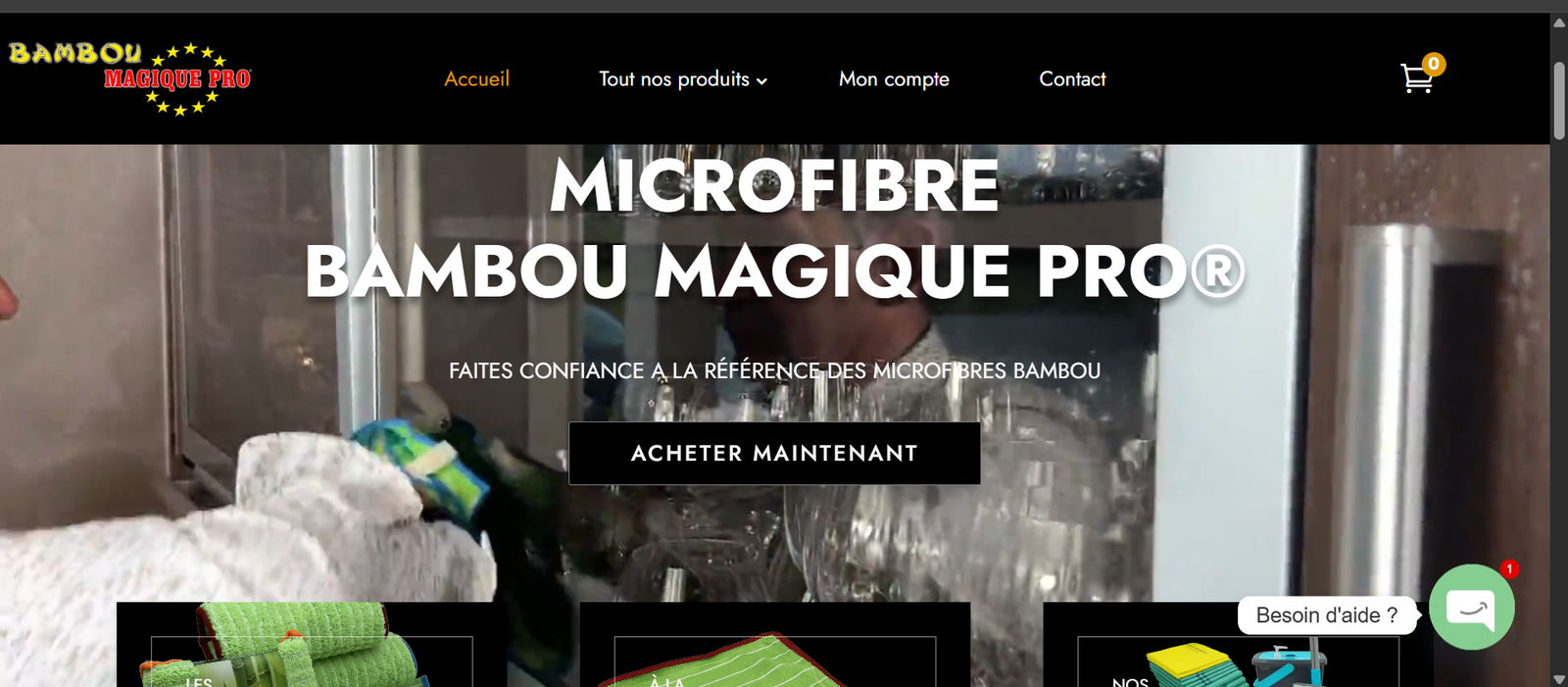Open the green mop pads product card
1568x687 pixels.
[312, 645]
